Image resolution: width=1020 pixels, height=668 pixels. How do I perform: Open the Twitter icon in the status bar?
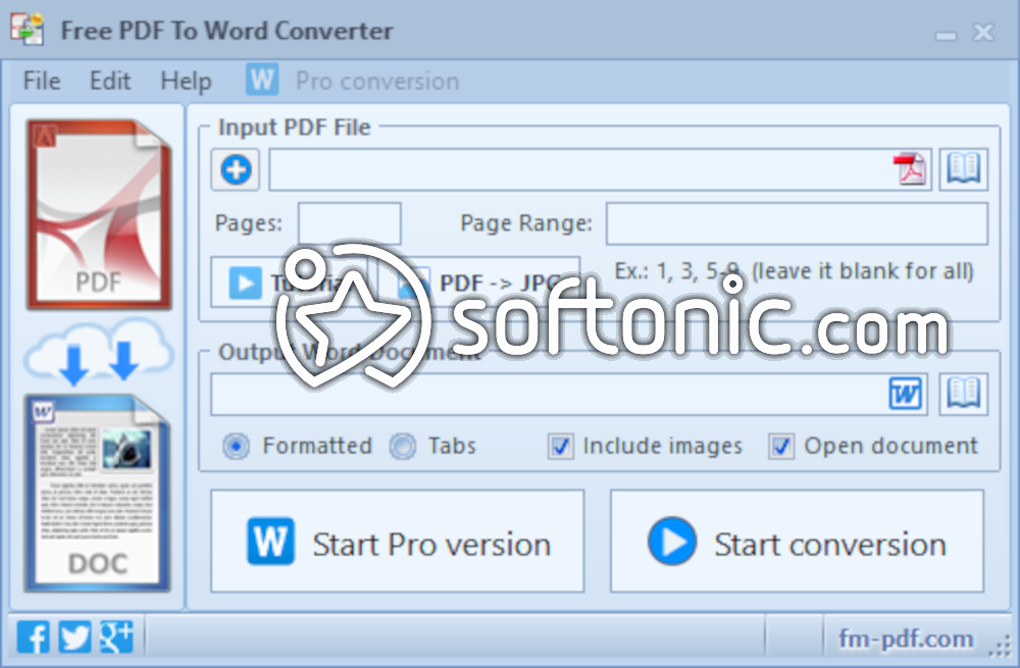coord(73,635)
